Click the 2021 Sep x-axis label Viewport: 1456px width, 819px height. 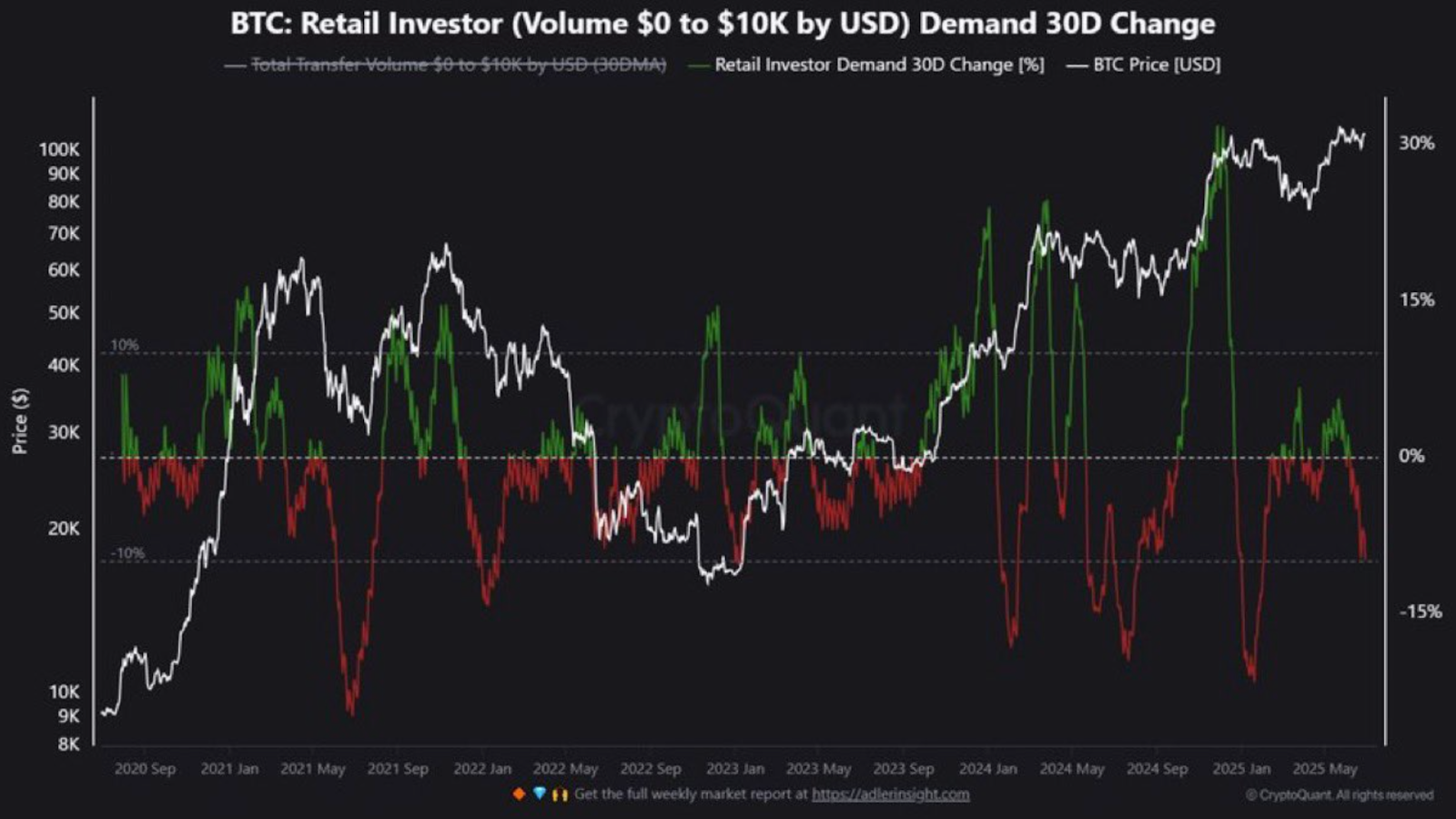coord(398,769)
